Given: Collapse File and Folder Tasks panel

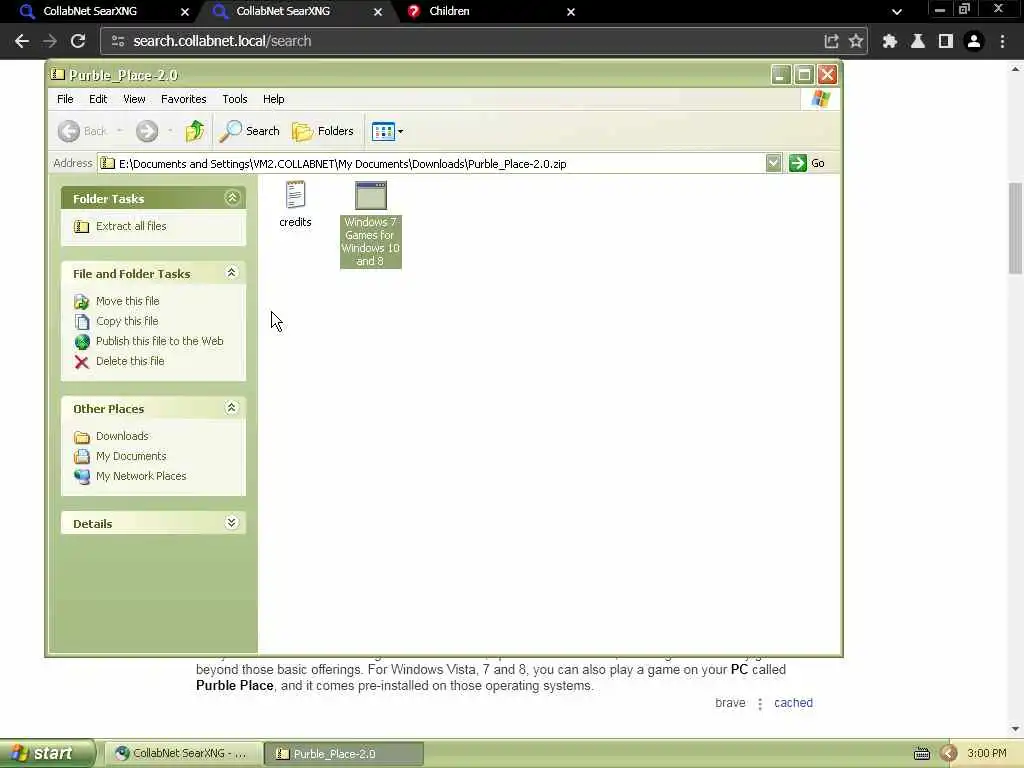Looking at the screenshot, I should [231, 272].
